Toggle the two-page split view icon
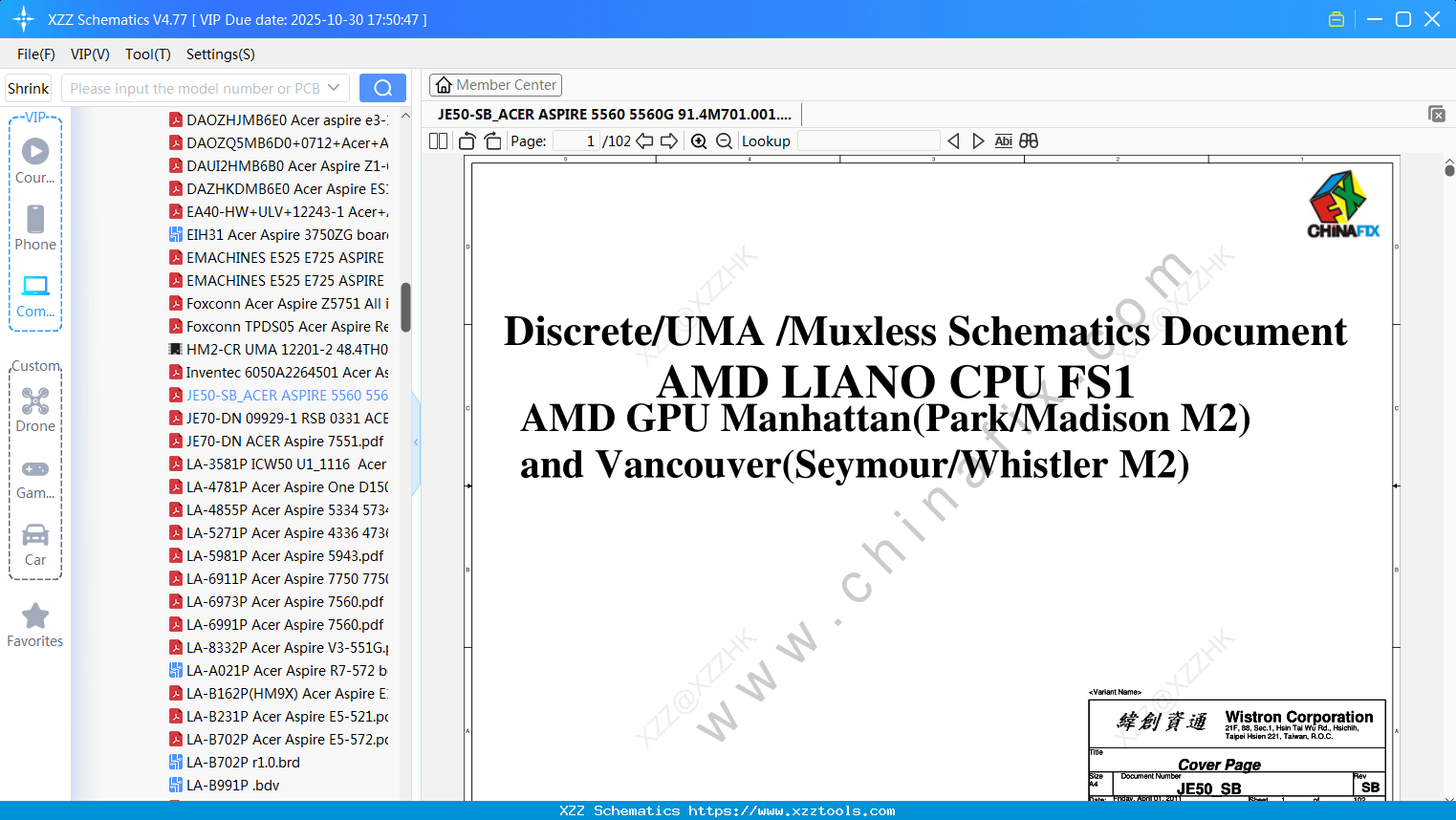Image resolution: width=1456 pixels, height=820 pixels. click(438, 141)
